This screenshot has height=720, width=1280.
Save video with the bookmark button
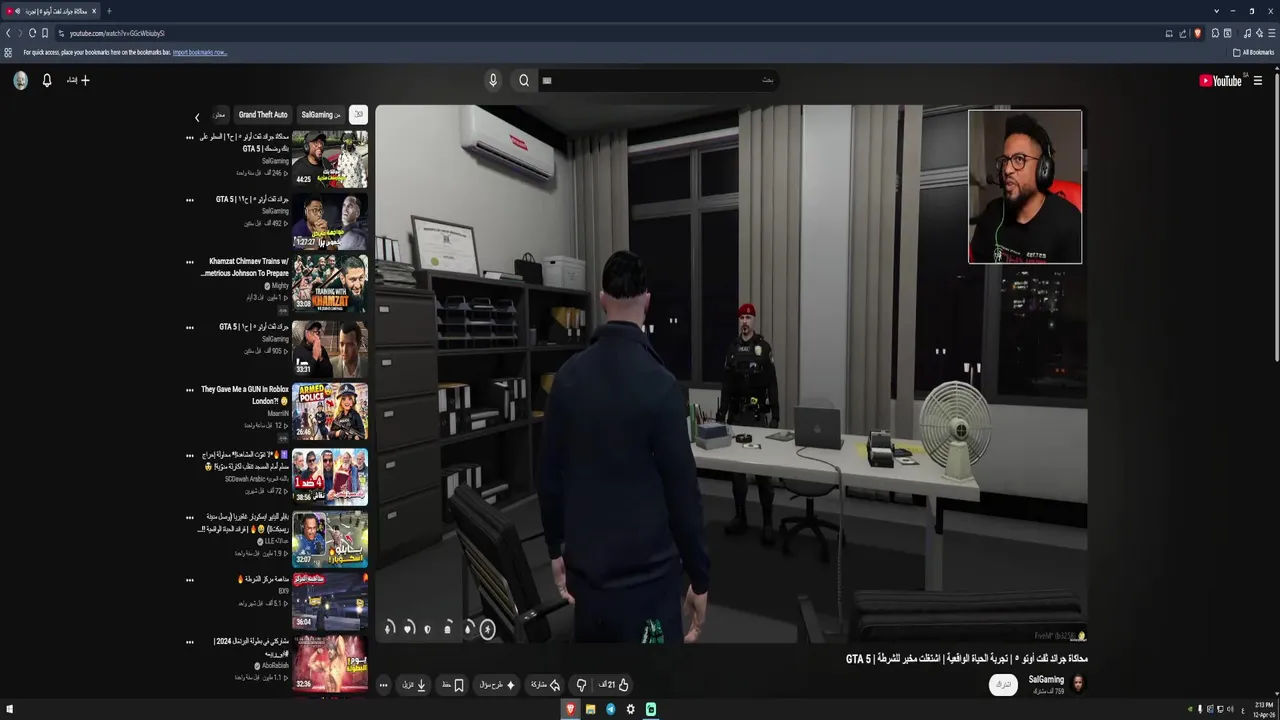pyautogui.click(x=453, y=685)
